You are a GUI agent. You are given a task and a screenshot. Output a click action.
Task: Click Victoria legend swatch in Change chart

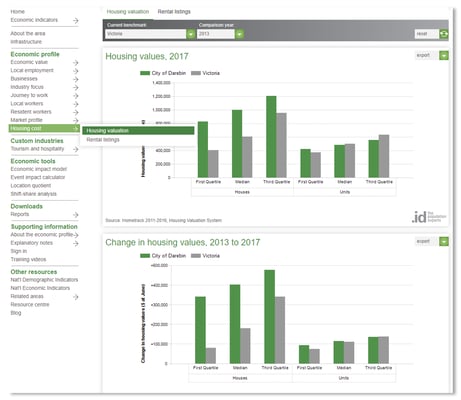click(196, 256)
